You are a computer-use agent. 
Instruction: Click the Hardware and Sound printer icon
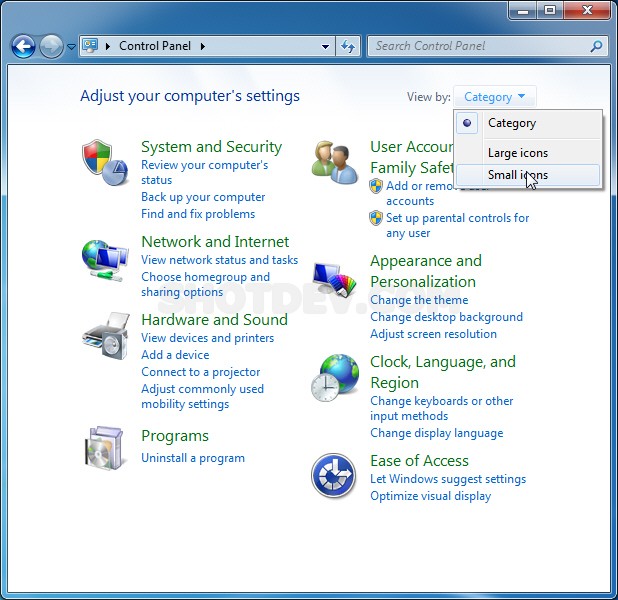pos(105,336)
